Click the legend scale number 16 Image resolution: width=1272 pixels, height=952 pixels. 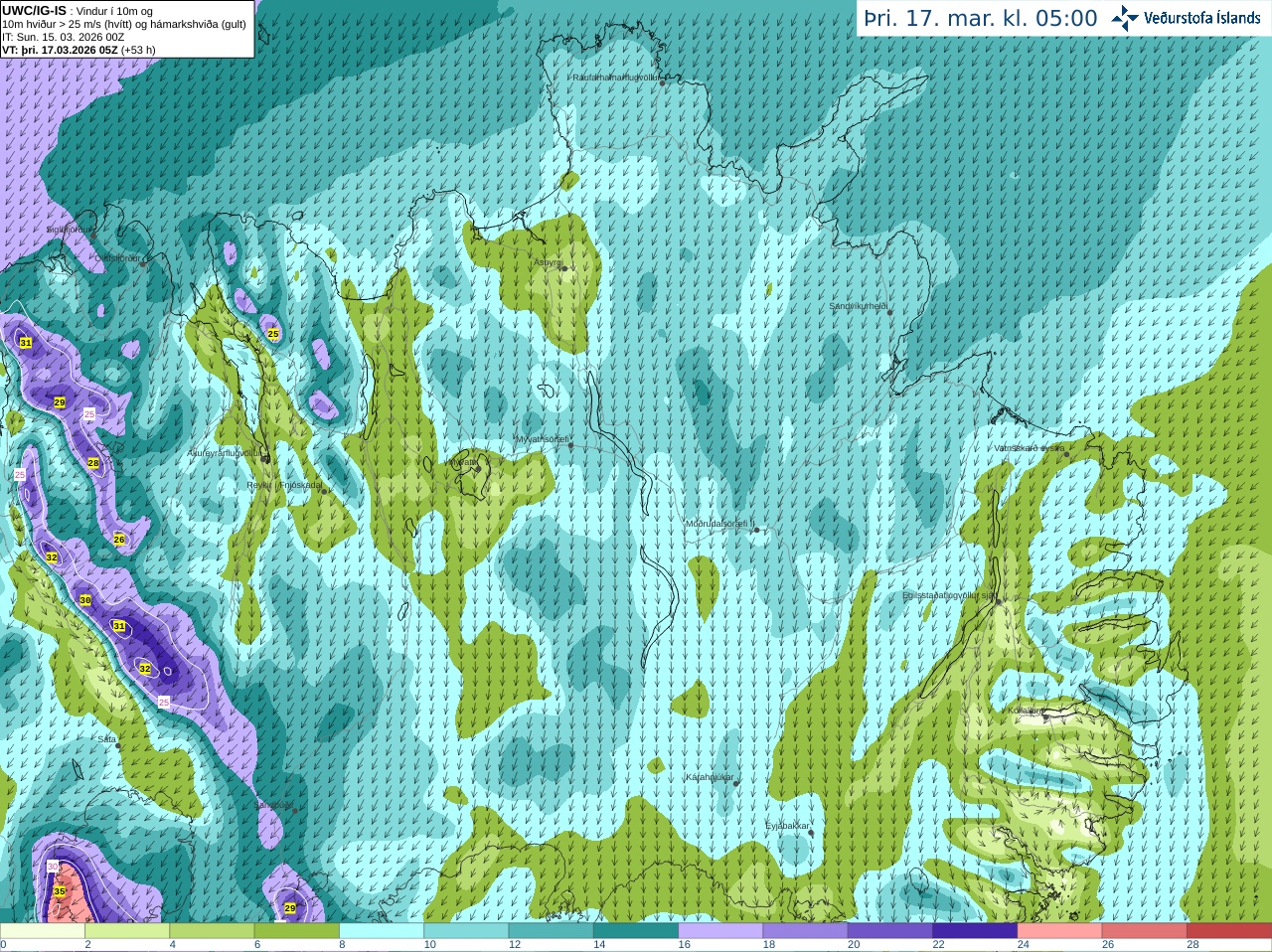pyautogui.click(x=684, y=945)
